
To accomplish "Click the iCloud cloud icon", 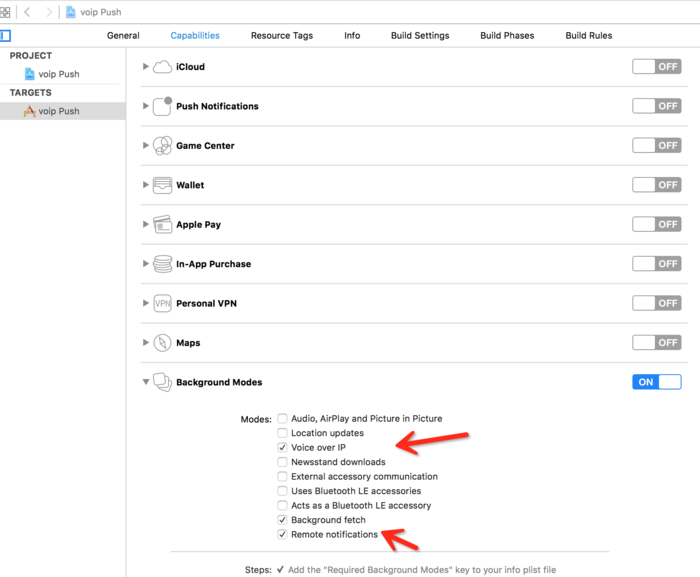I will (162, 67).
